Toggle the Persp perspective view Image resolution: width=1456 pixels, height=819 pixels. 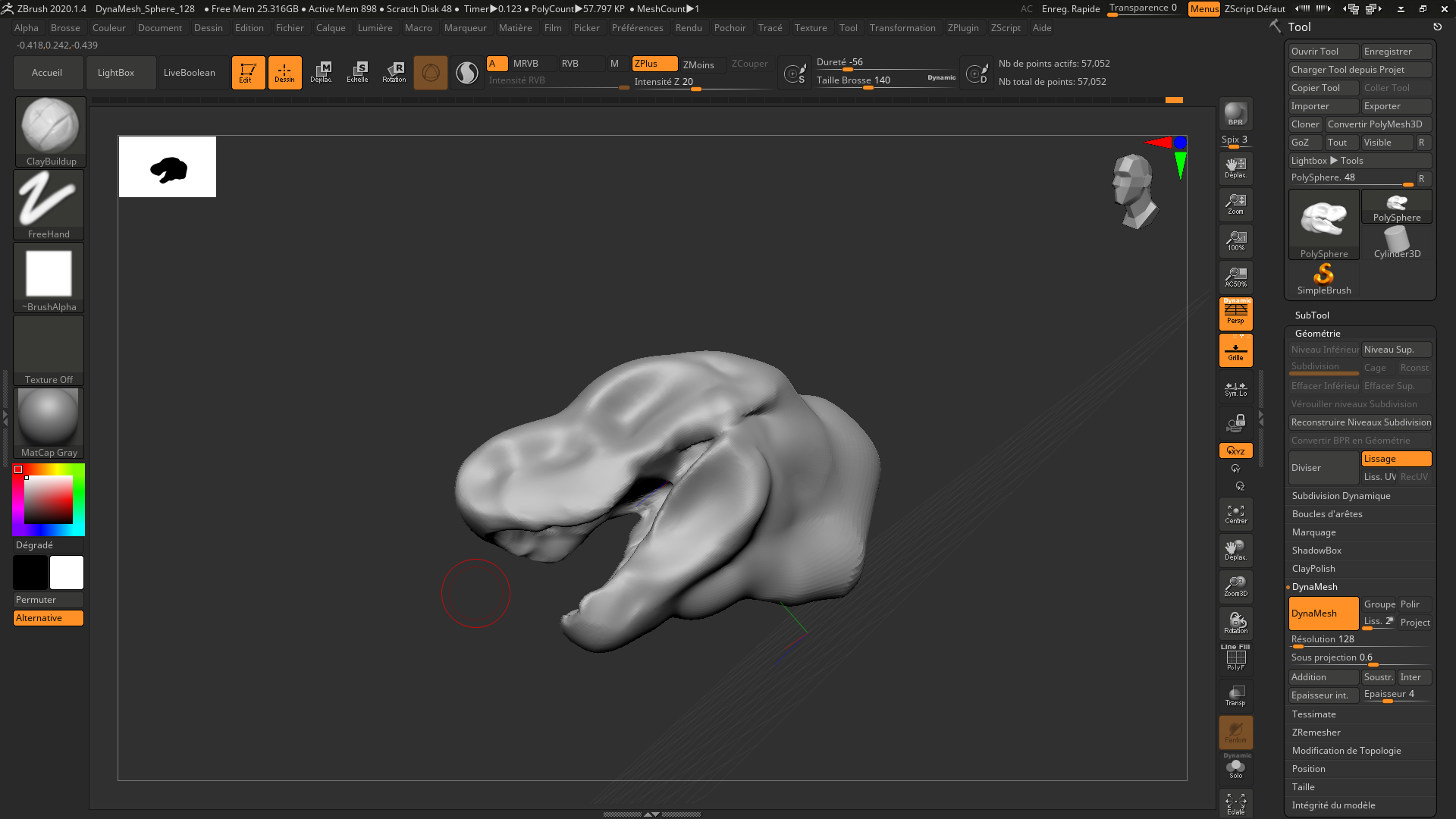click(x=1235, y=314)
